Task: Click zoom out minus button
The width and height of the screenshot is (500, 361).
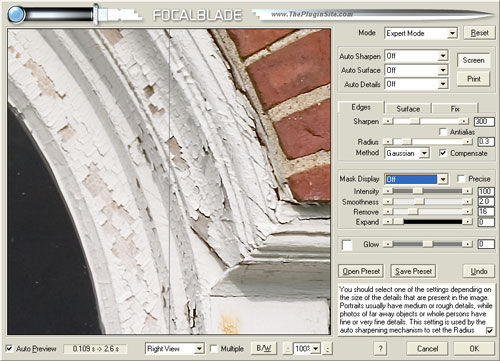Action: pos(287,349)
